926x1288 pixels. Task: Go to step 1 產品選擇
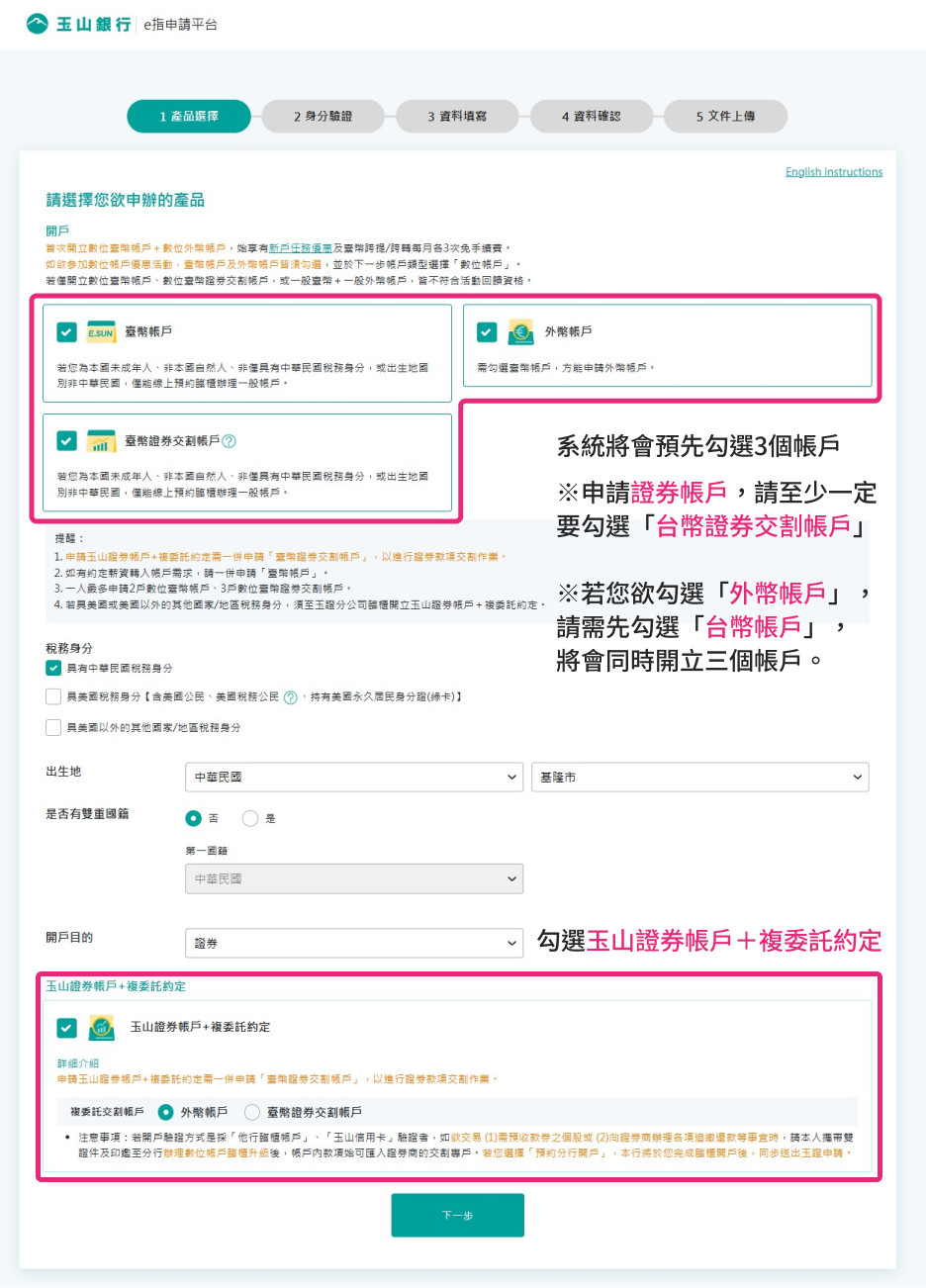click(189, 116)
